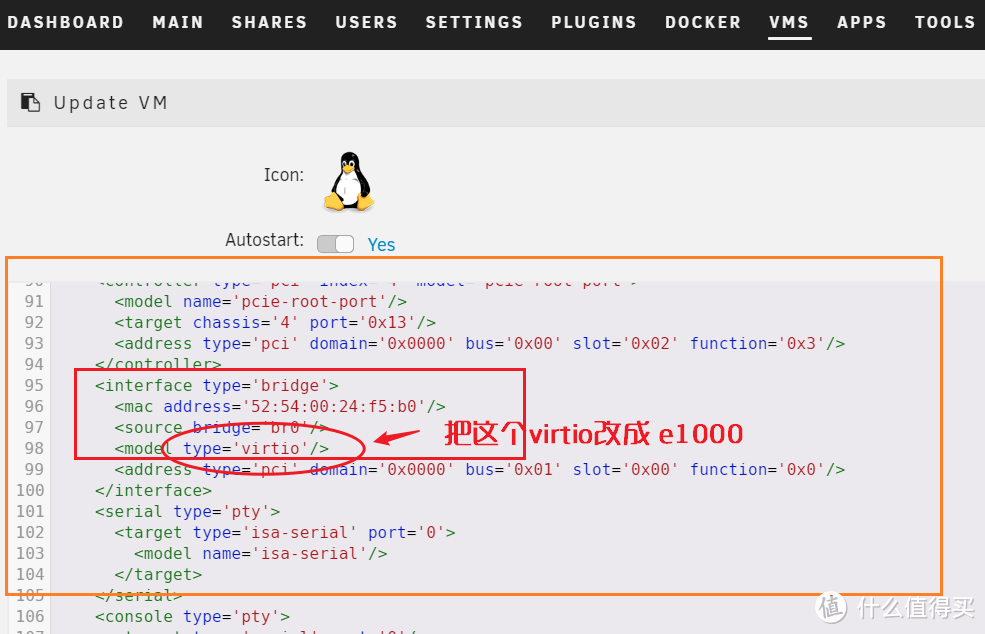Navigate to the Settings tab
The width and height of the screenshot is (985, 634).
tap(474, 22)
